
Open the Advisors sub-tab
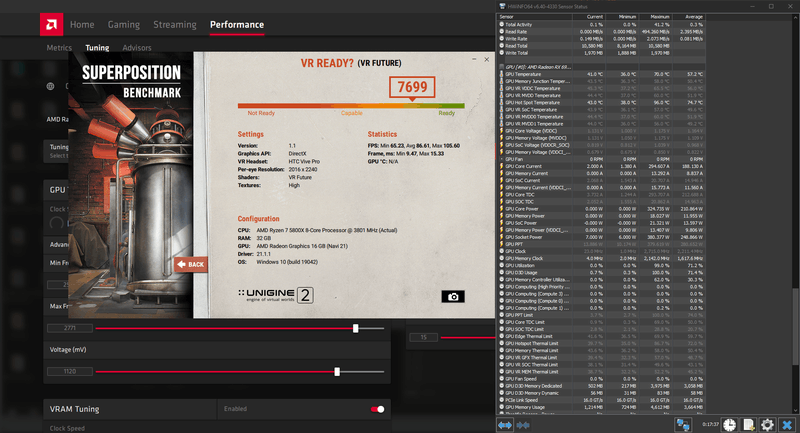coord(137,47)
